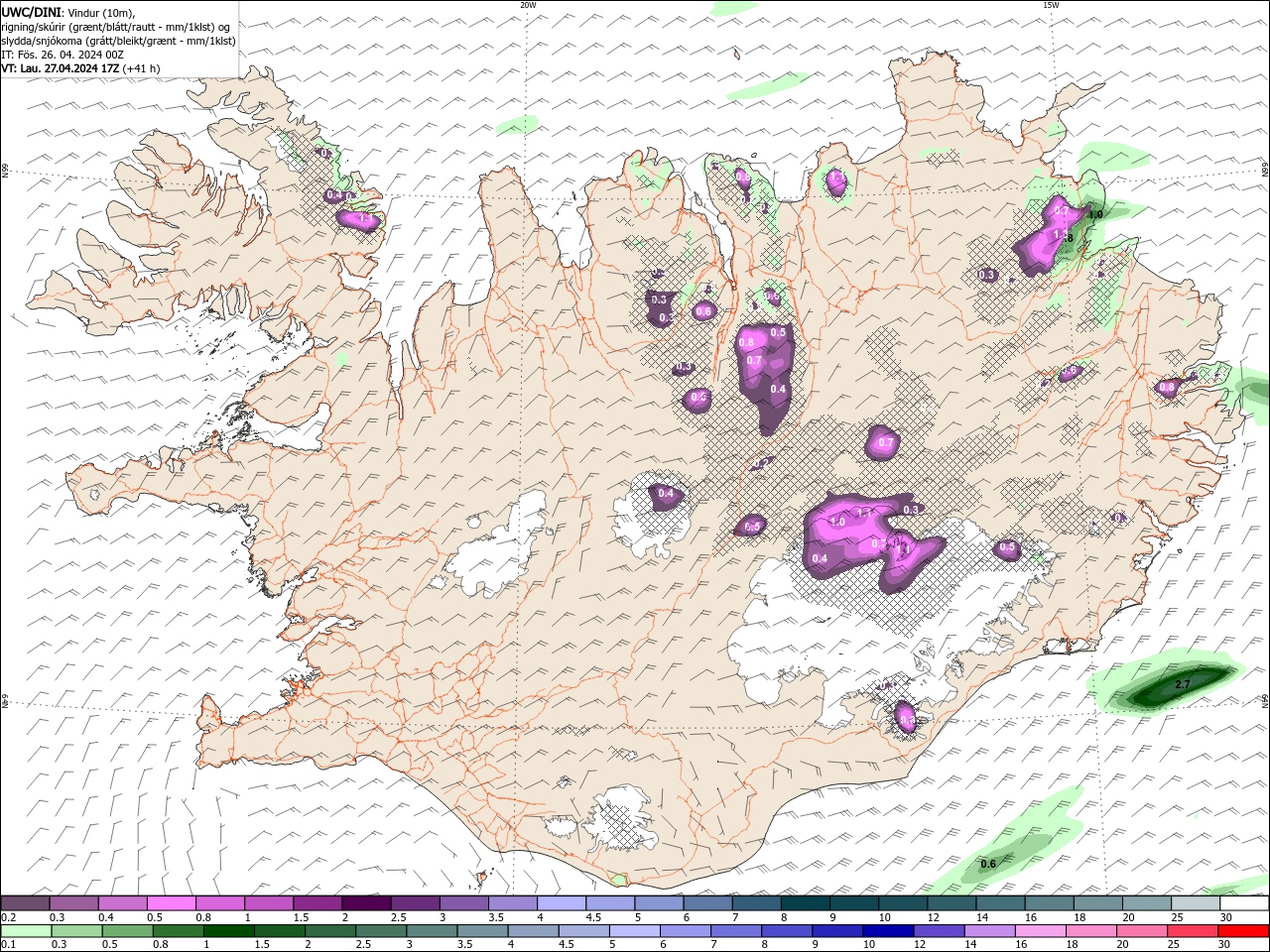Select the deep blue 10 swatch in lower rain legend

[888, 931]
